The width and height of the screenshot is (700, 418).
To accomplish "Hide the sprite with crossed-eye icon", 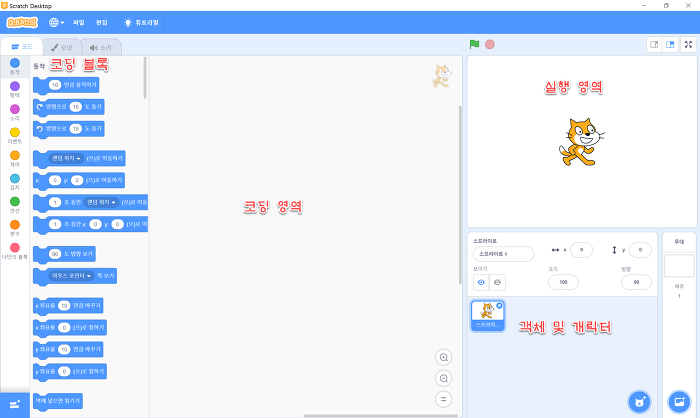I will pyautogui.click(x=497, y=282).
